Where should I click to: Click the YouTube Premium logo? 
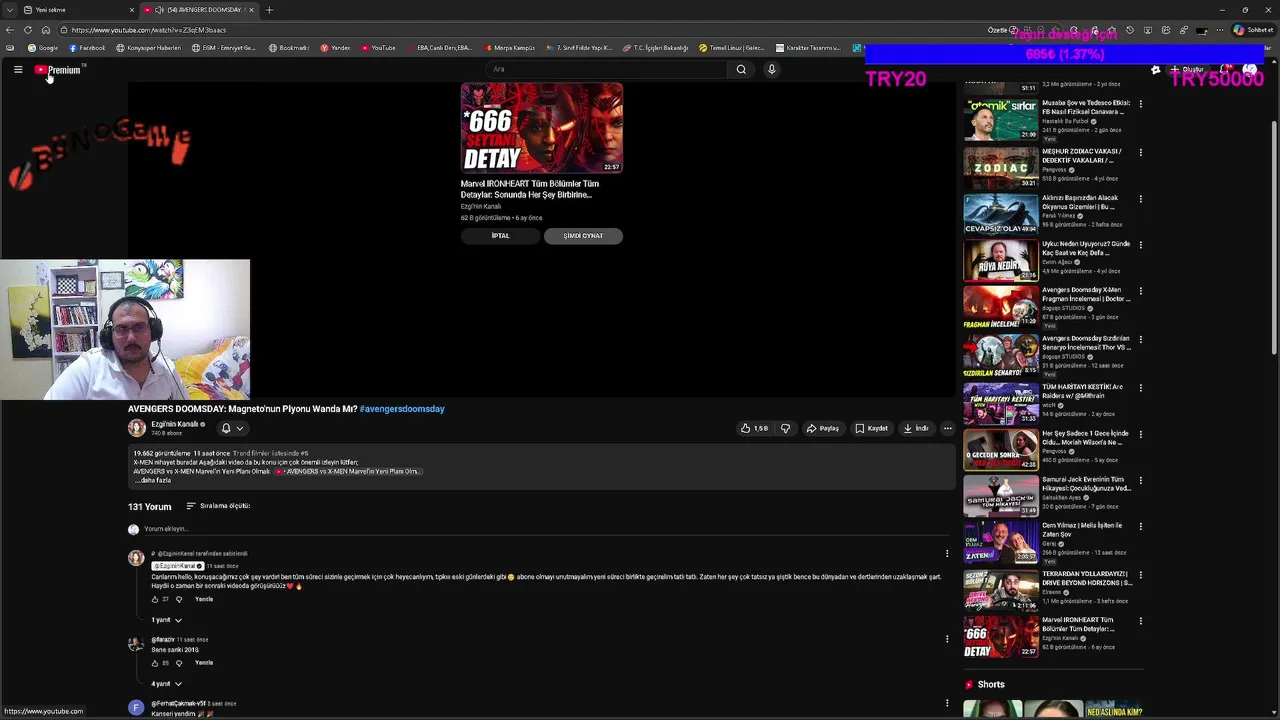click(x=58, y=70)
